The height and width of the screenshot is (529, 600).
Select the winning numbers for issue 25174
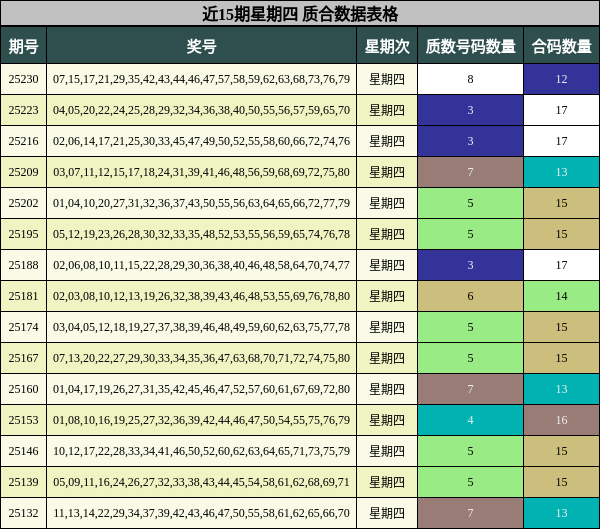point(201,327)
